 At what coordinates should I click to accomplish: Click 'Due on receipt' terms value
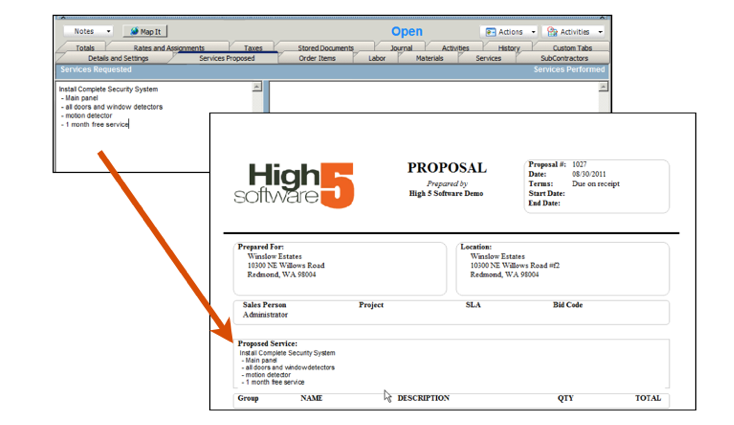(595, 183)
